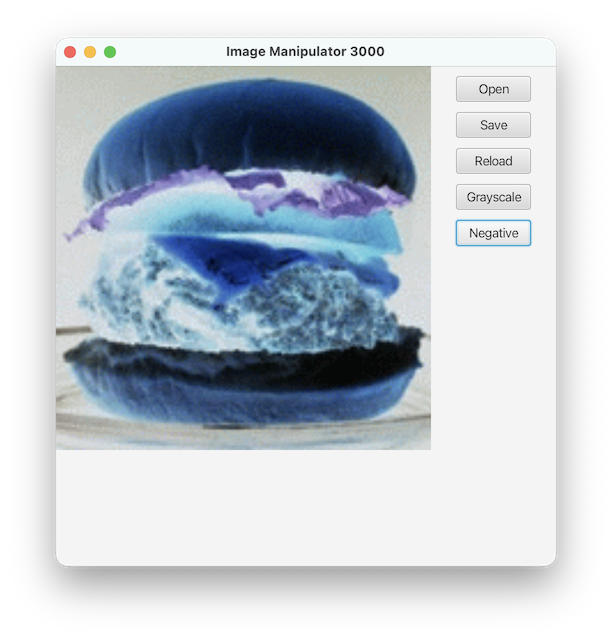Apply the Grayscale filter
This screenshot has width=612, height=640.
493,197
